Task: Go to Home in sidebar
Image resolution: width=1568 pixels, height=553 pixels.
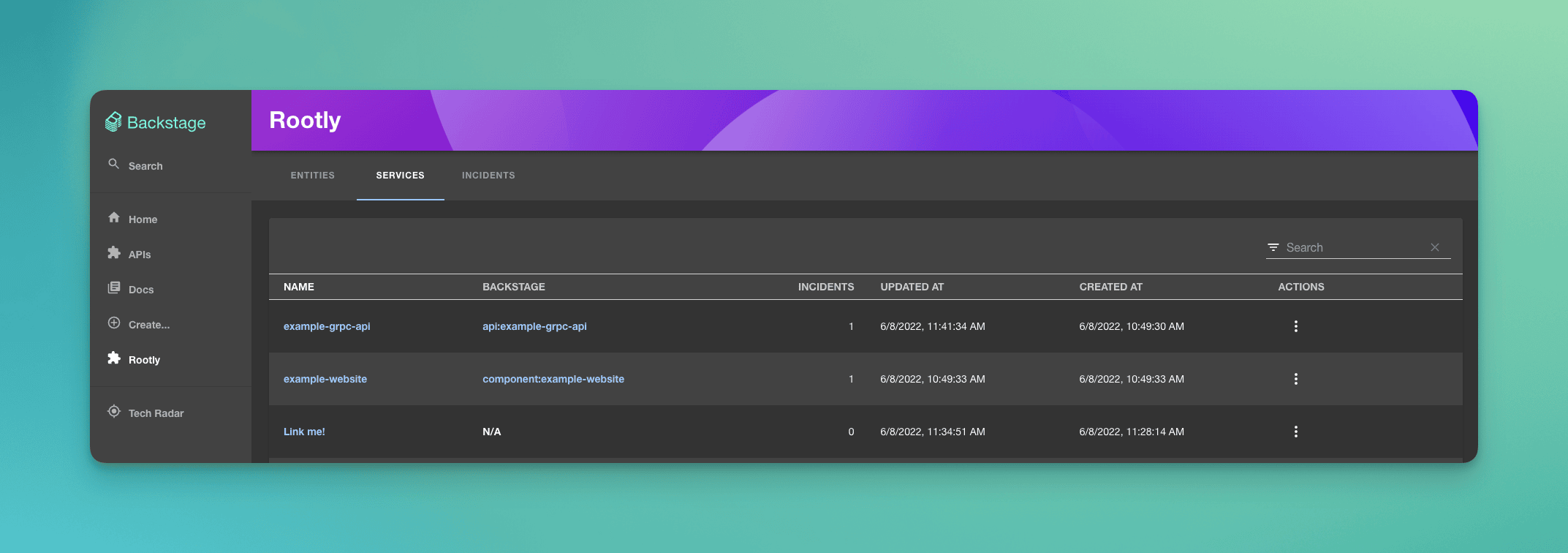Action: coord(143,219)
